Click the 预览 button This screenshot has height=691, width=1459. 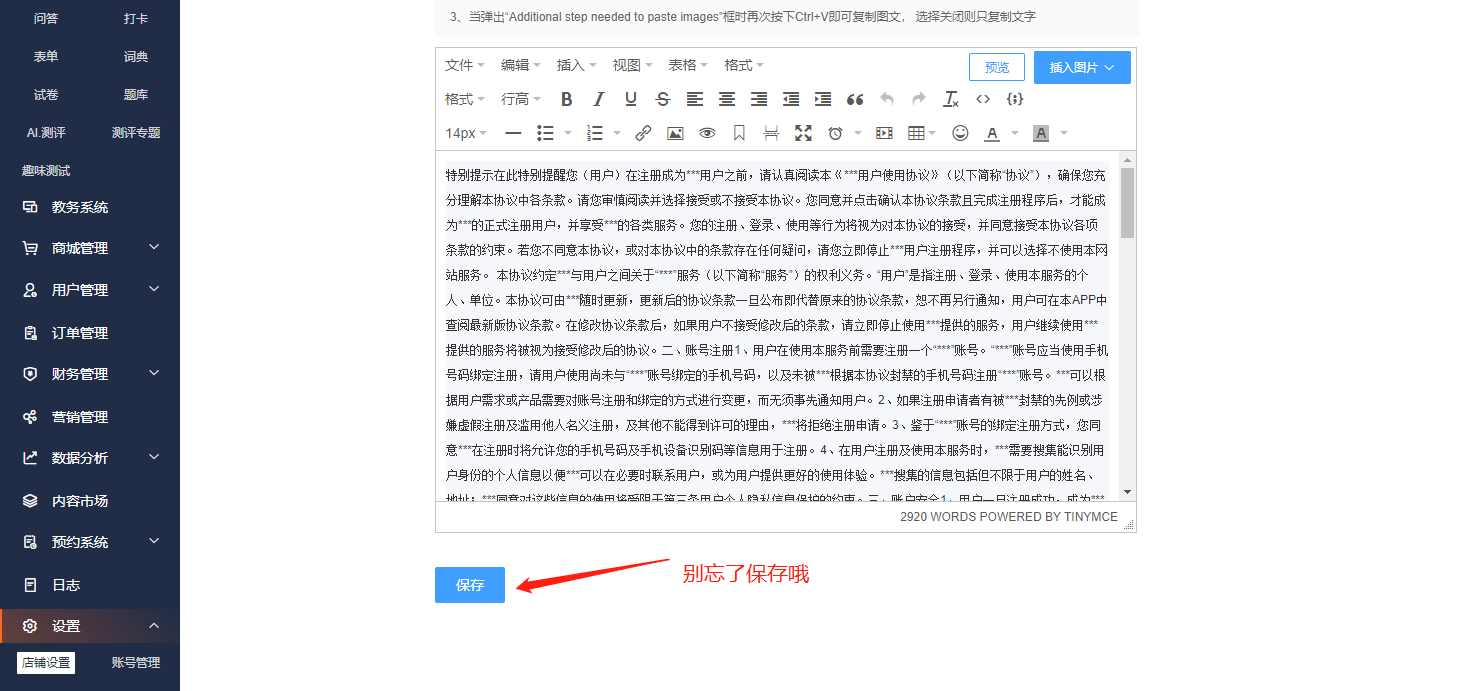click(x=996, y=67)
